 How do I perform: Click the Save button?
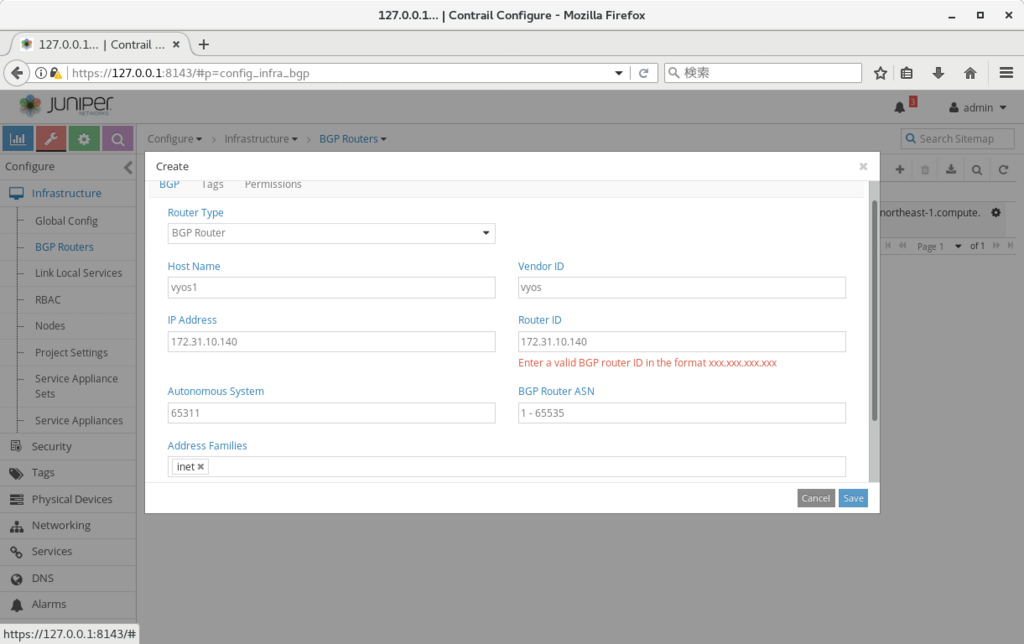point(853,498)
